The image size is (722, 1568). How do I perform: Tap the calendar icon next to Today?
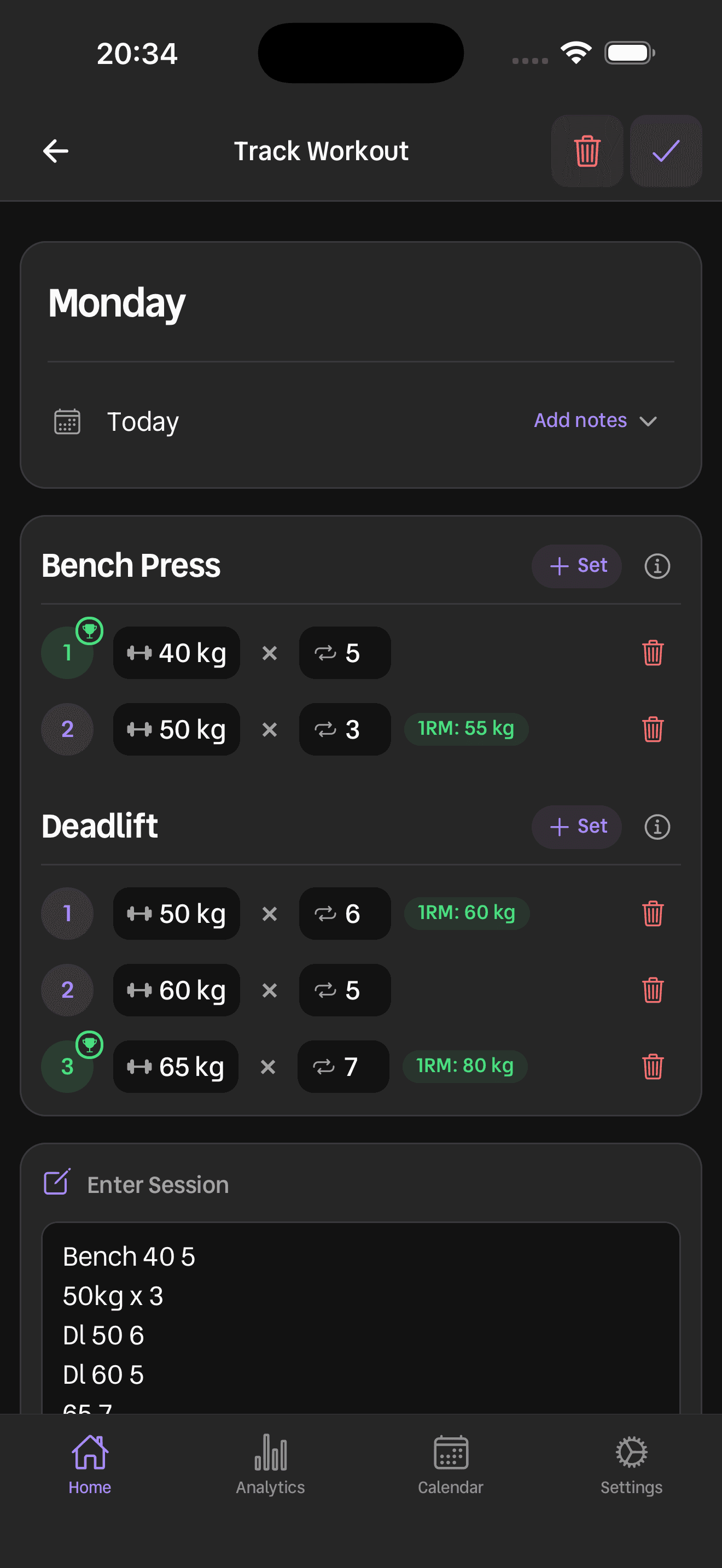67,421
